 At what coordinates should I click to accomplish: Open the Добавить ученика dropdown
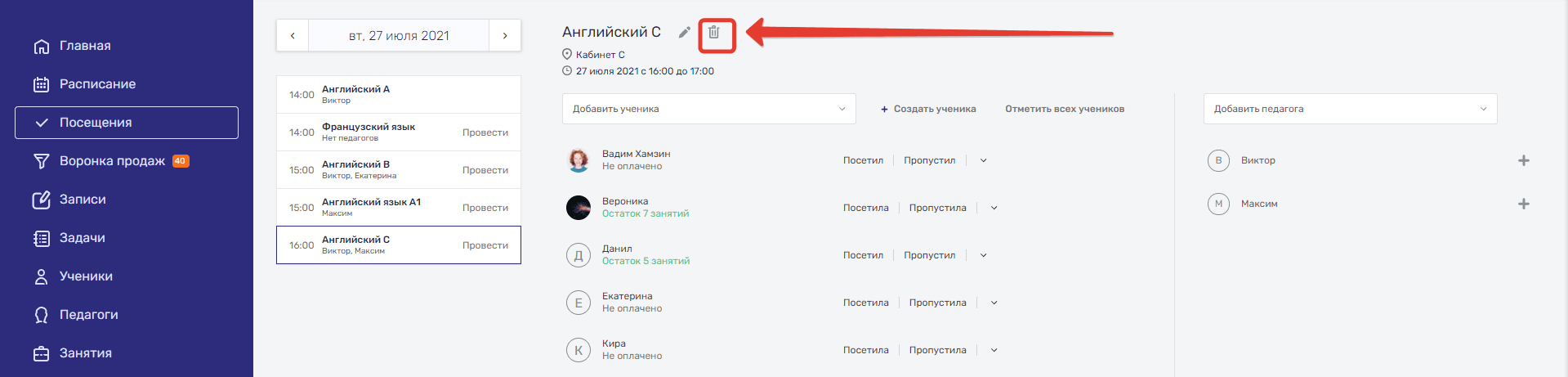[708, 109]
